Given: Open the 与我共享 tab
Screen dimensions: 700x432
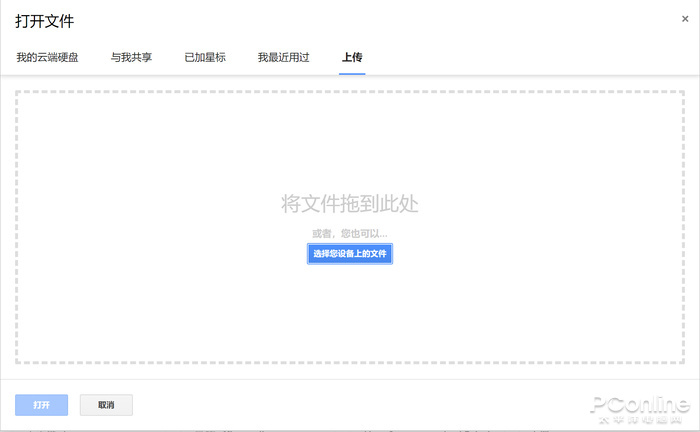Looking at the screenshot, I should click(131, 57).
